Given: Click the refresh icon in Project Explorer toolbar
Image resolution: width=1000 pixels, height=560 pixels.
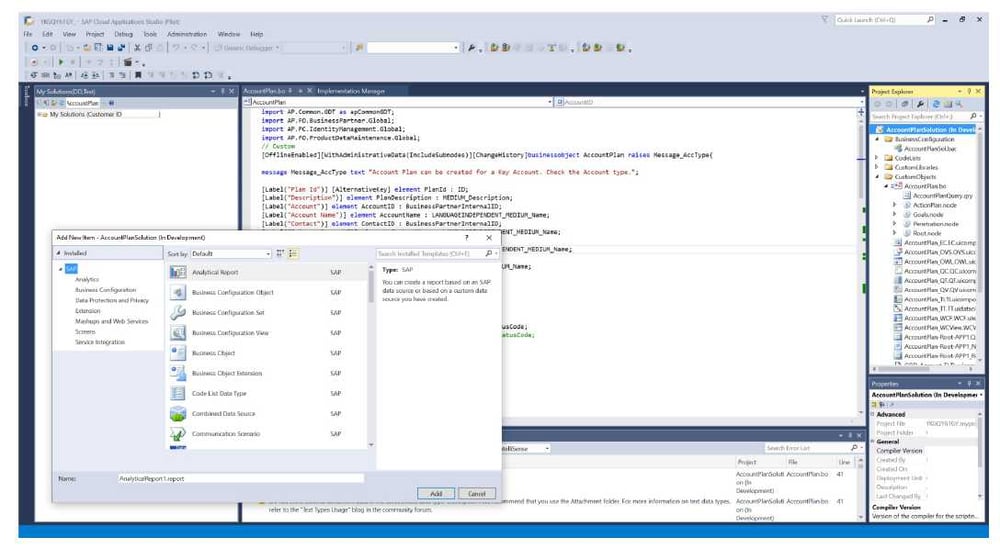Looking at the screenshot, I should pyautogui.click(x=936, y=104).
